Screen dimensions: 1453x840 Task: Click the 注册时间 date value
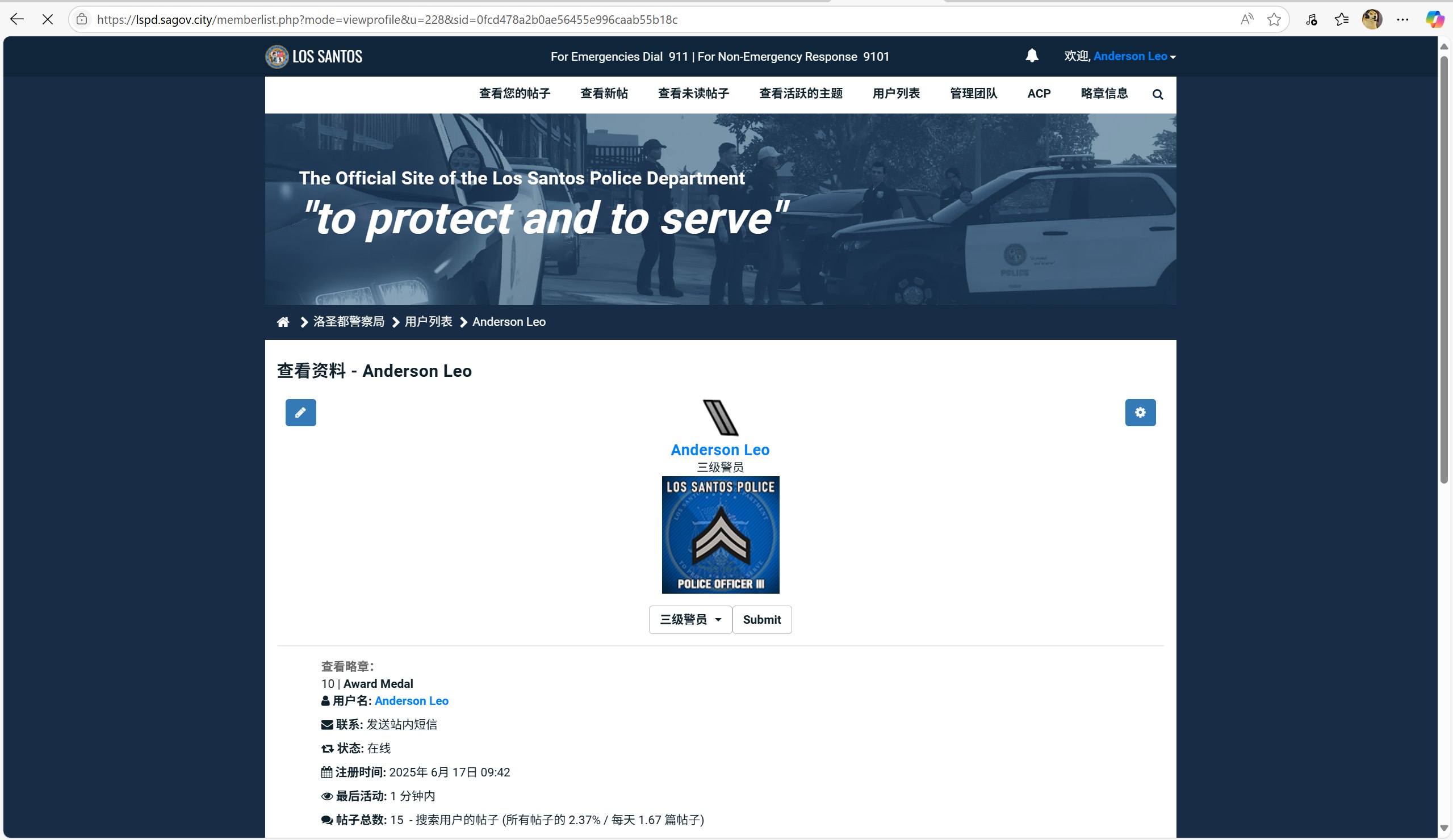449,772
